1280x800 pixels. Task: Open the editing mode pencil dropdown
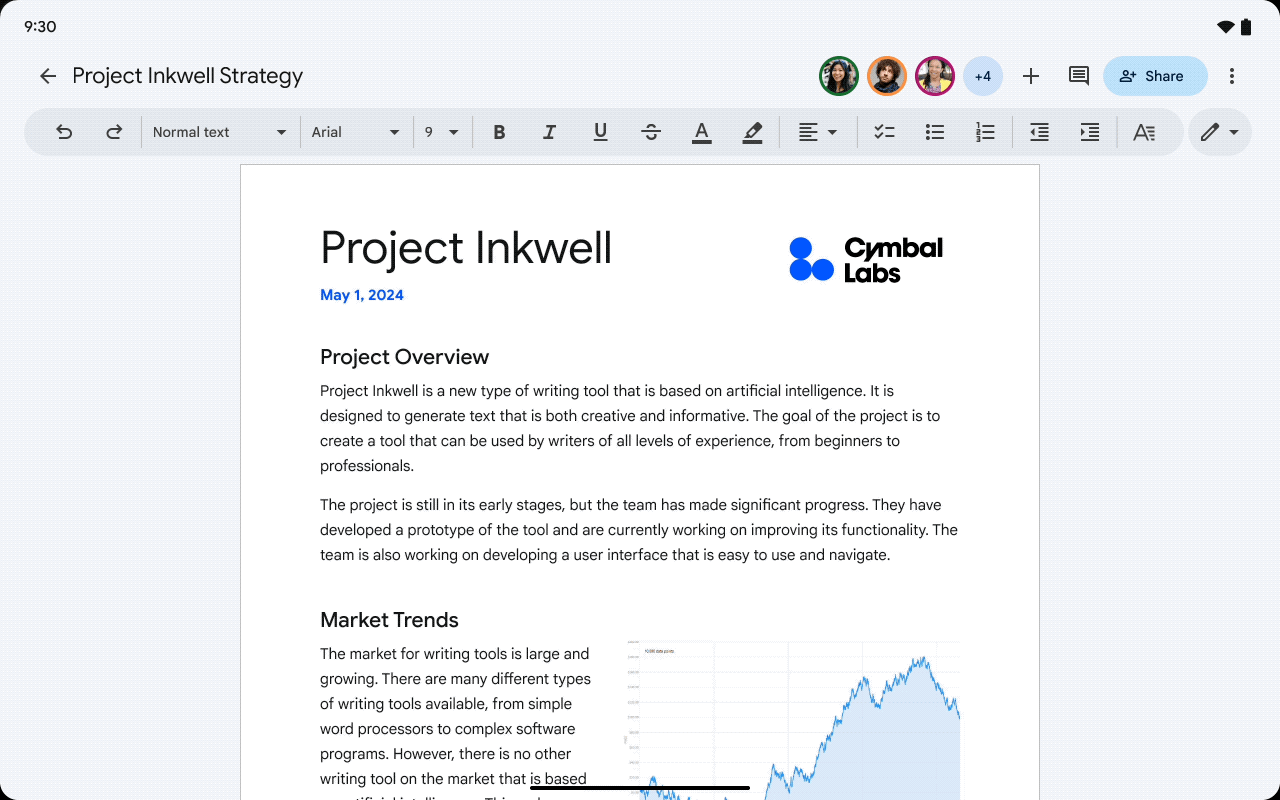[x=1220, y=132]
